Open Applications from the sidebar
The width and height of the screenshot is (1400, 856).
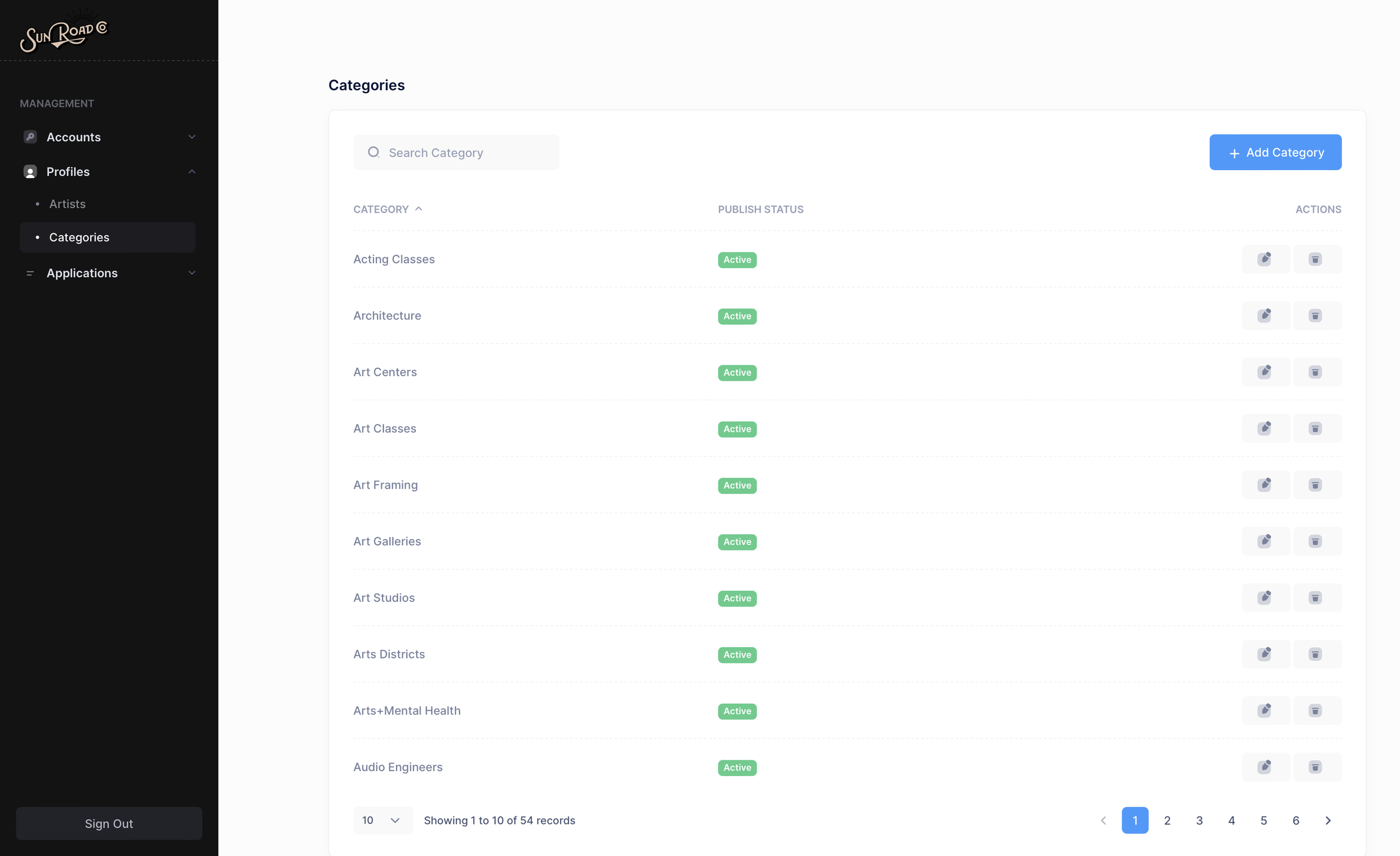tap(81, 273)
